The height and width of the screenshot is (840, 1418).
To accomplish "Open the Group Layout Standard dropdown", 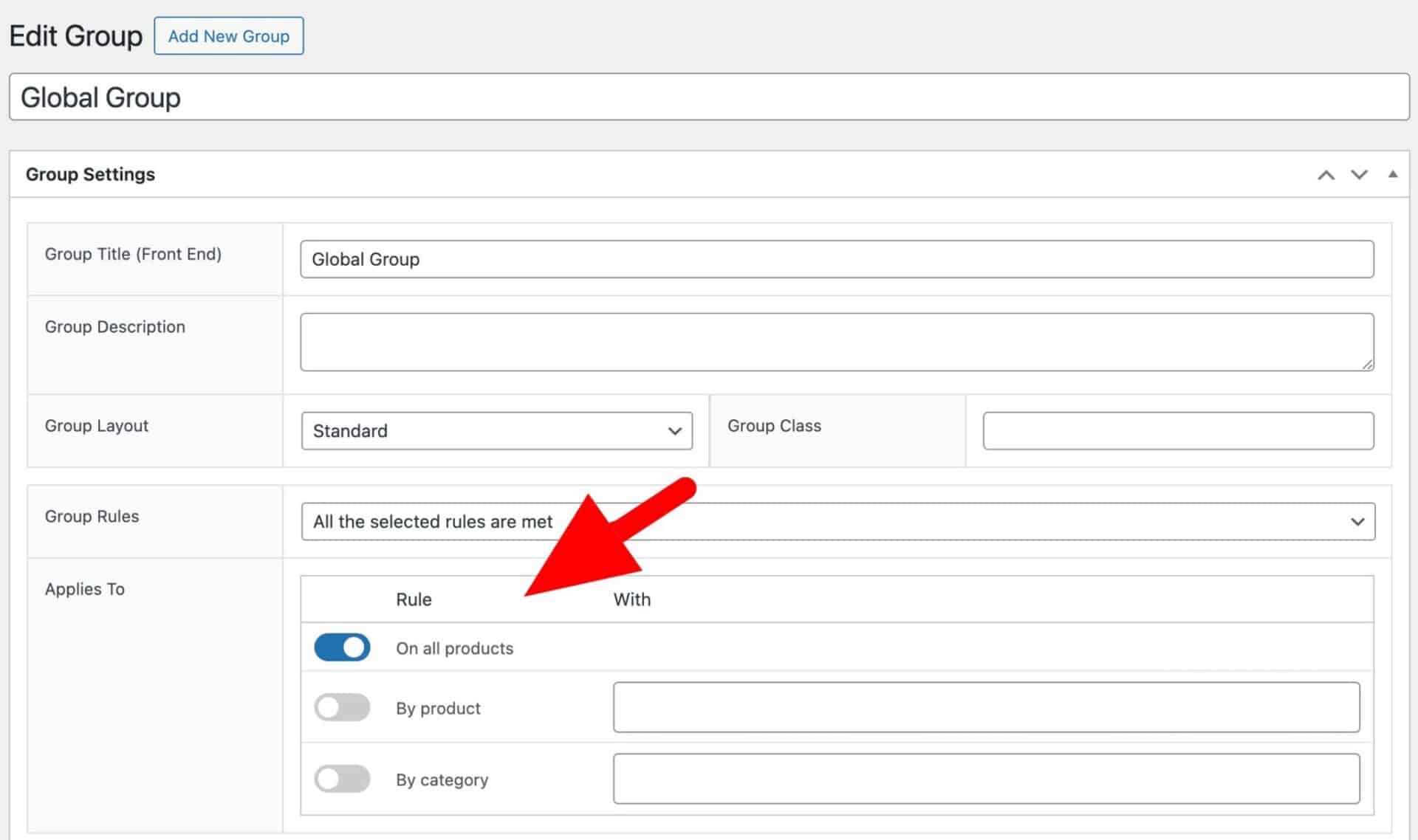I will (496, 430).
